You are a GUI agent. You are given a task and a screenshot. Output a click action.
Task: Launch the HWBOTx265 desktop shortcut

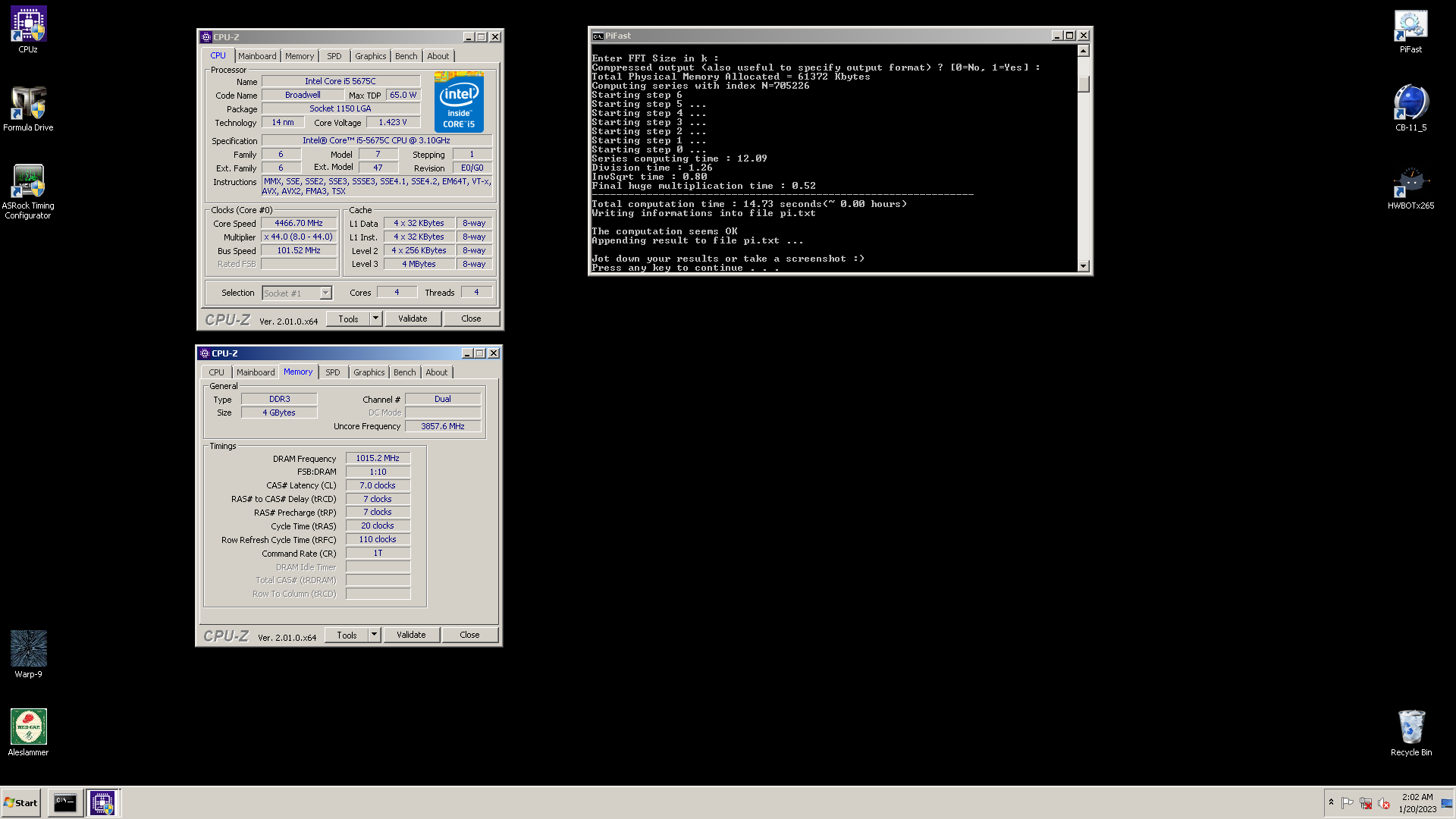click(x=1410, y=187)
